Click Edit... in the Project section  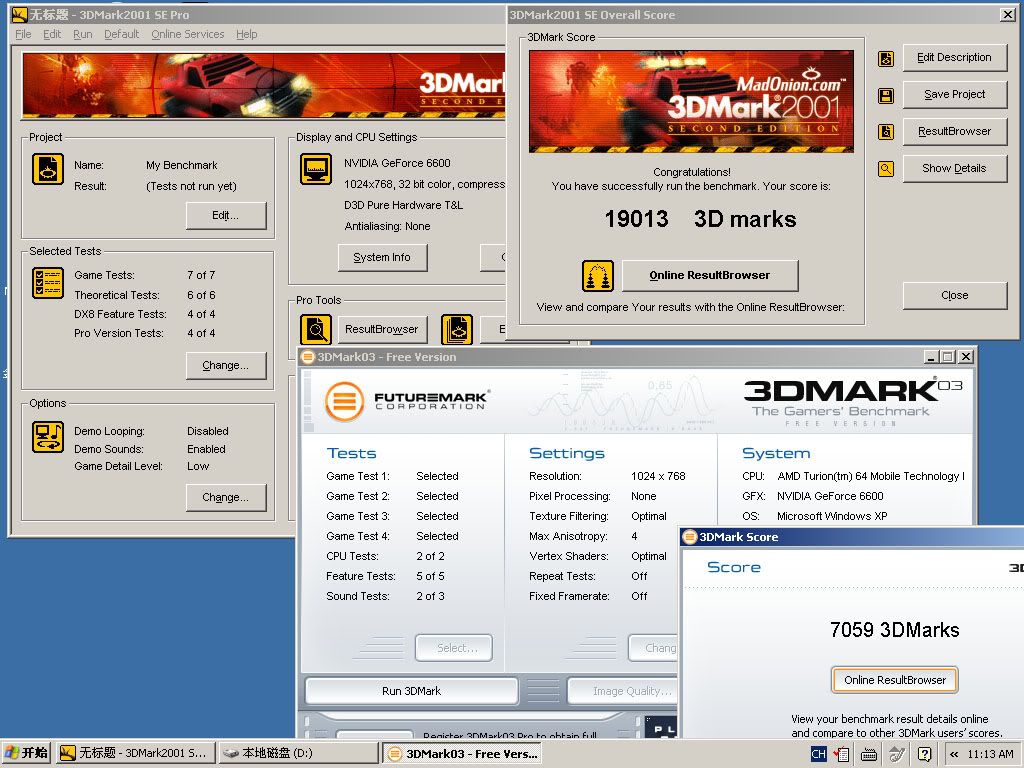[x=226, y=216]
